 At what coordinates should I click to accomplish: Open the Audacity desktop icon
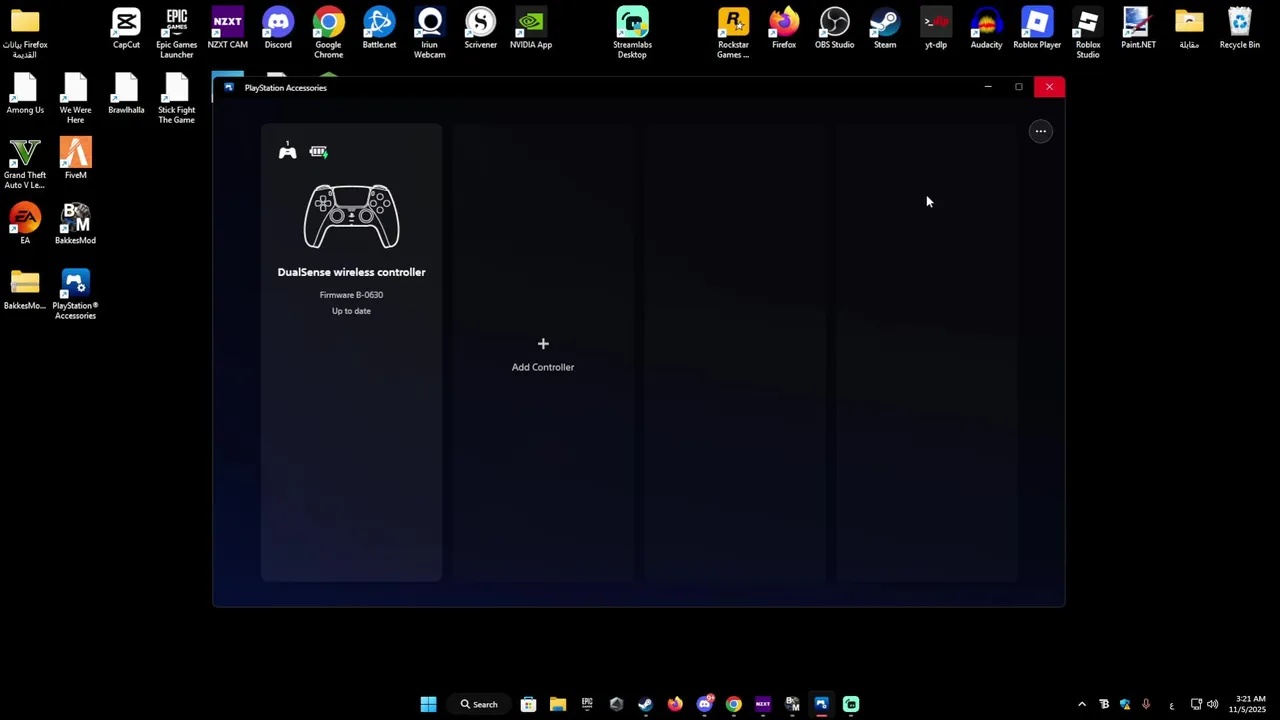(x=986, y=29)
